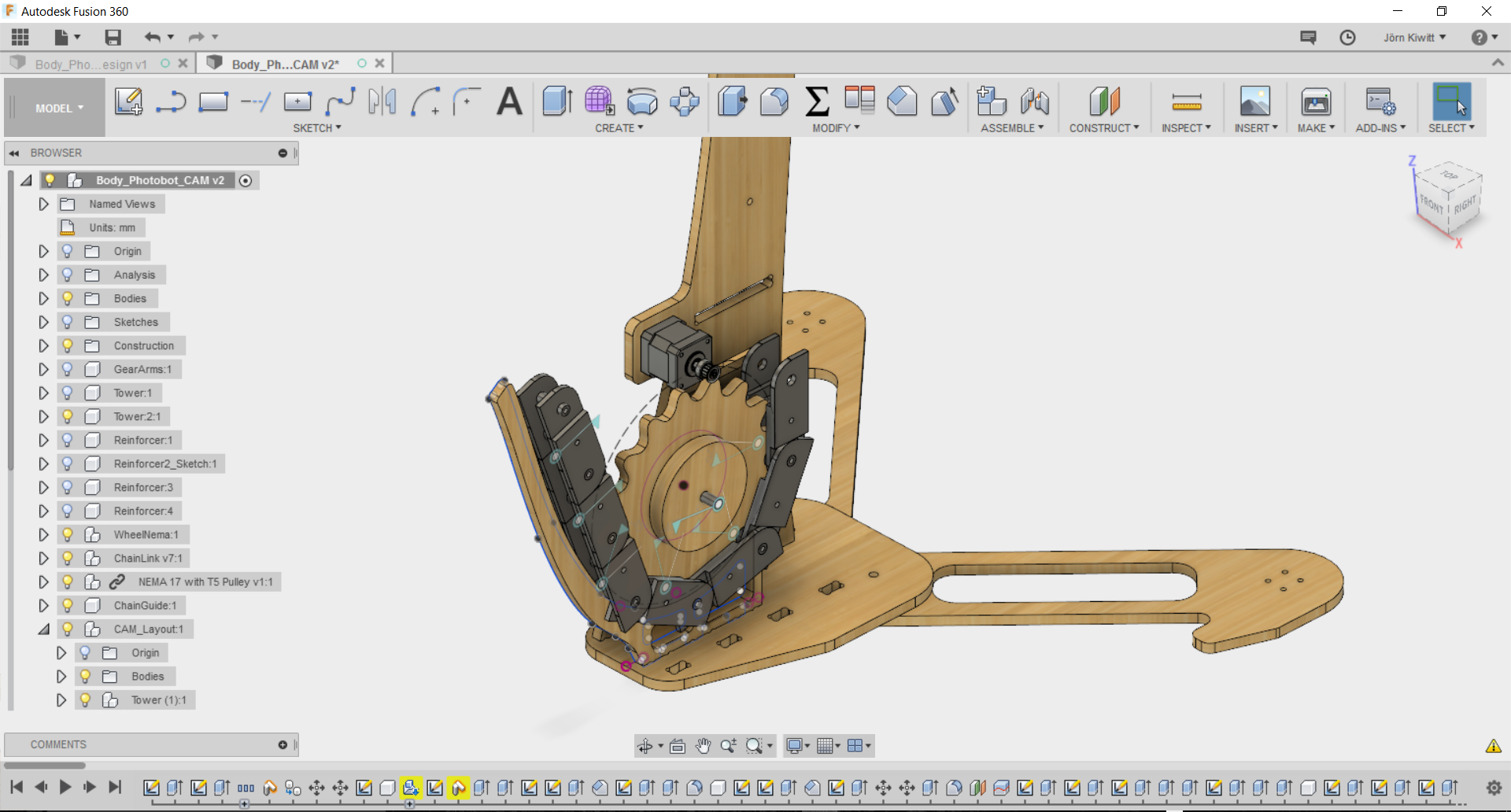
Task: Click the Create Form icon
Action: [x=599, y=101]
